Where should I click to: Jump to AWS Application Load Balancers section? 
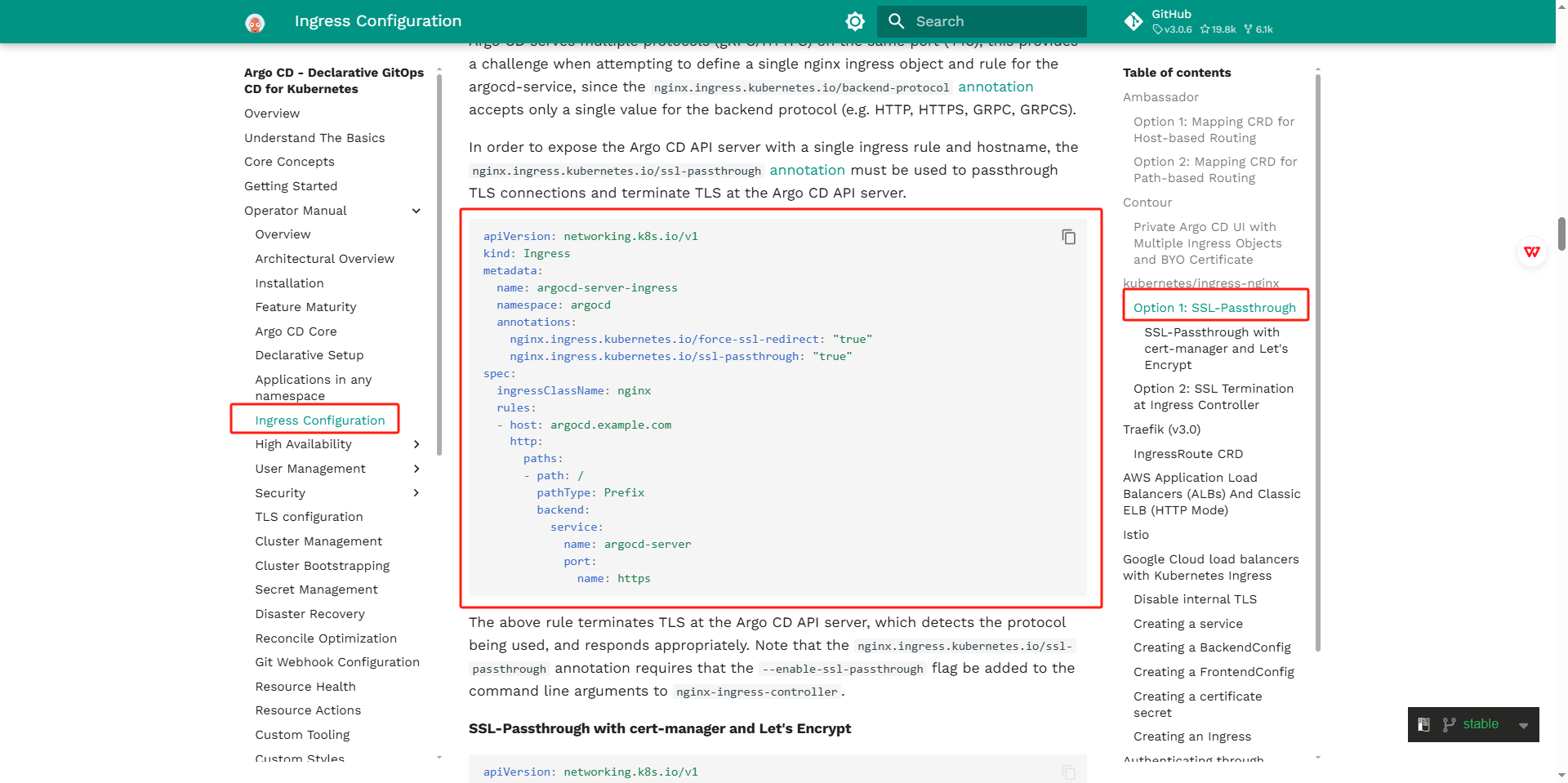pyautogui.click(x=1212, y=494)
